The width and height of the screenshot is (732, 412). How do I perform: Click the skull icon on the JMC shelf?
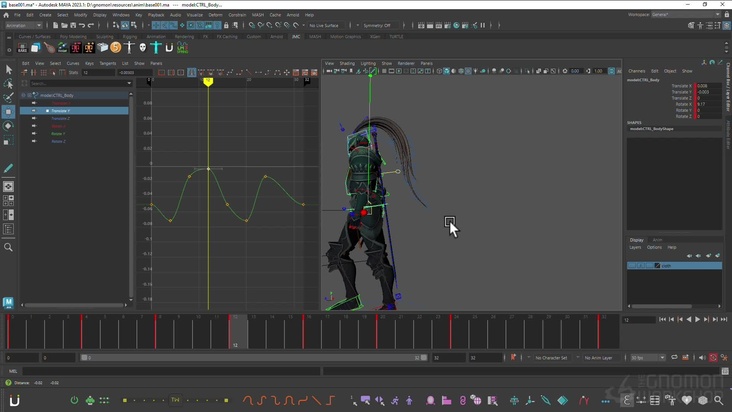point(142,47)
